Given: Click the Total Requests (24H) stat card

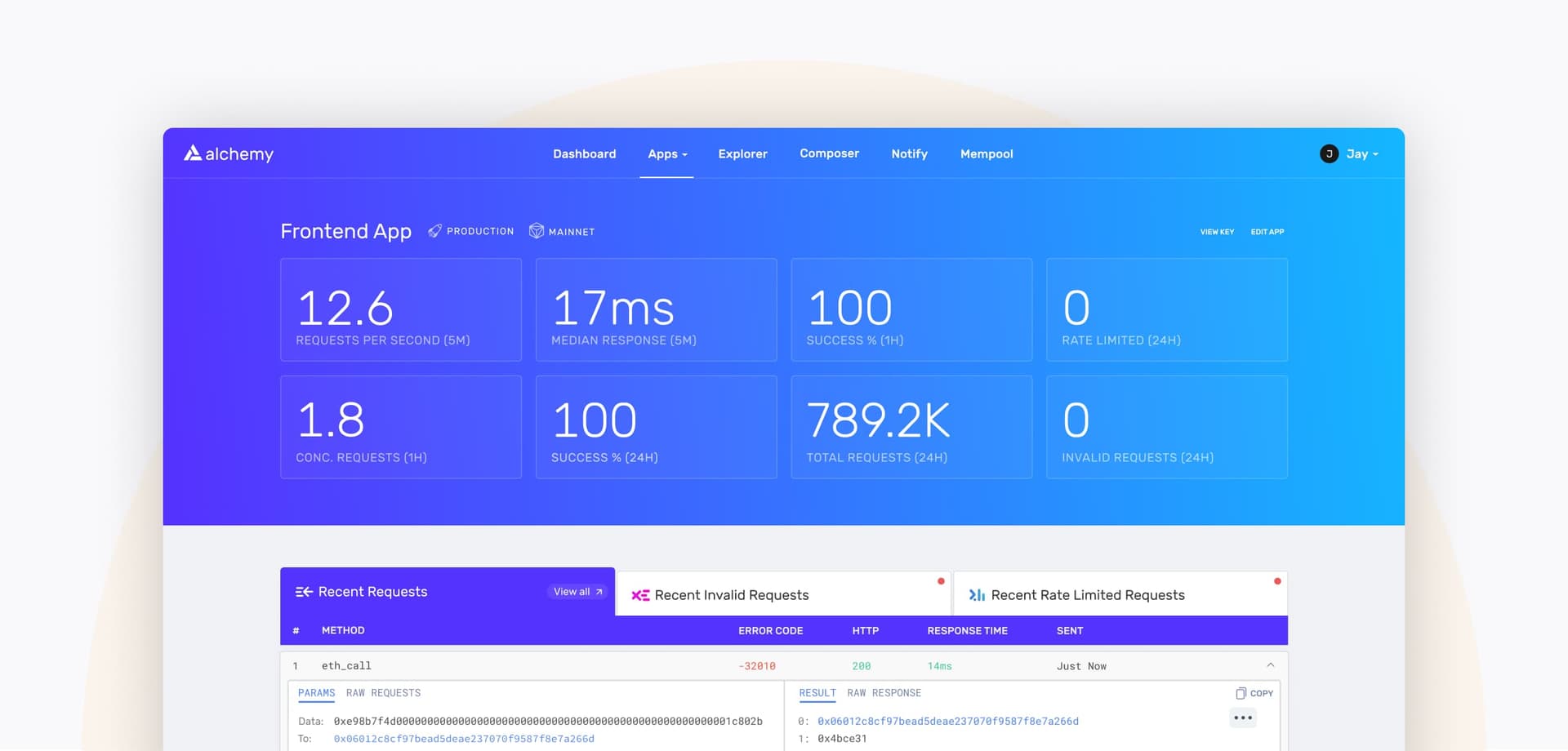Looking at the screenshot, I should (911, 427).
